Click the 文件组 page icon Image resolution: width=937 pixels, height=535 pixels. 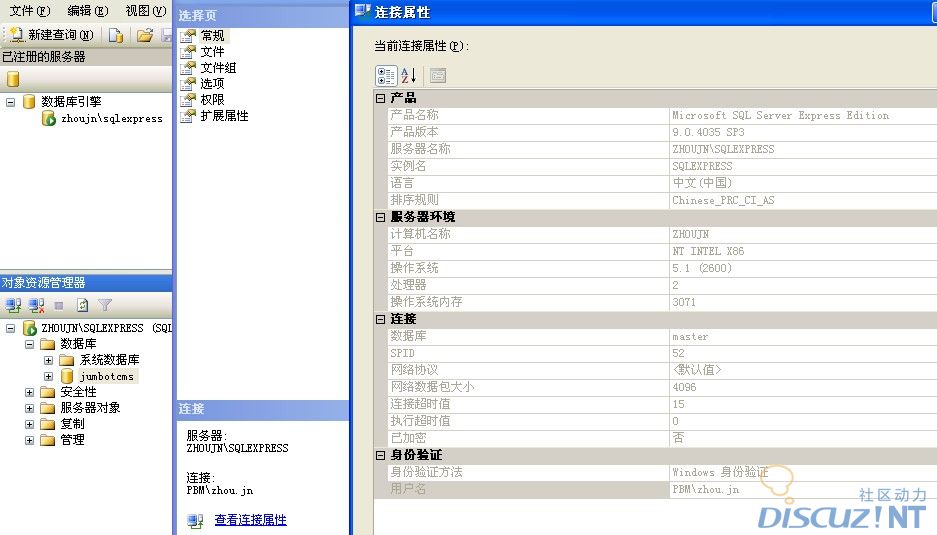188,68
